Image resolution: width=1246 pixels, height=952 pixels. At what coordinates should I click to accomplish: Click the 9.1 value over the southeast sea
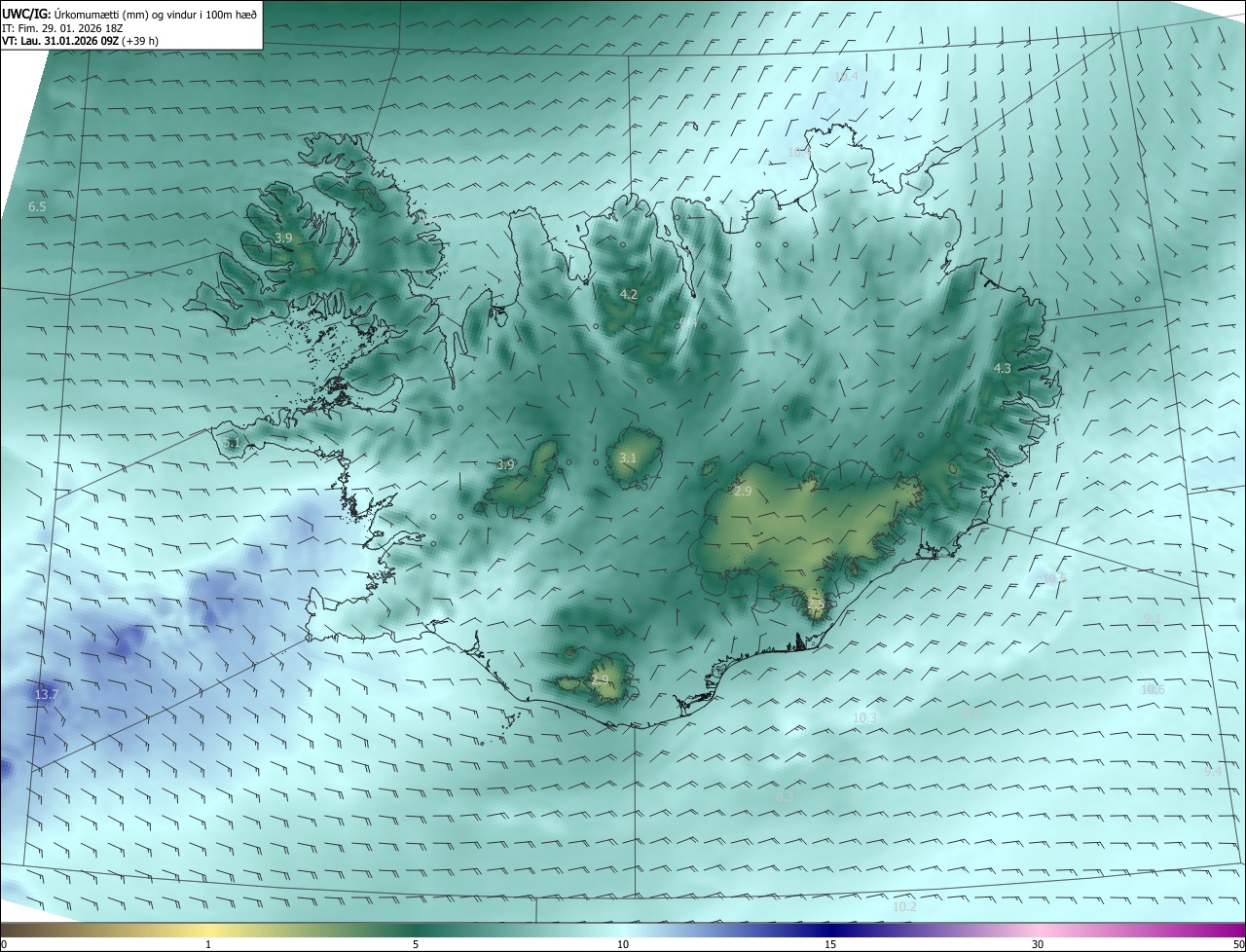(x=1153, y=618)
